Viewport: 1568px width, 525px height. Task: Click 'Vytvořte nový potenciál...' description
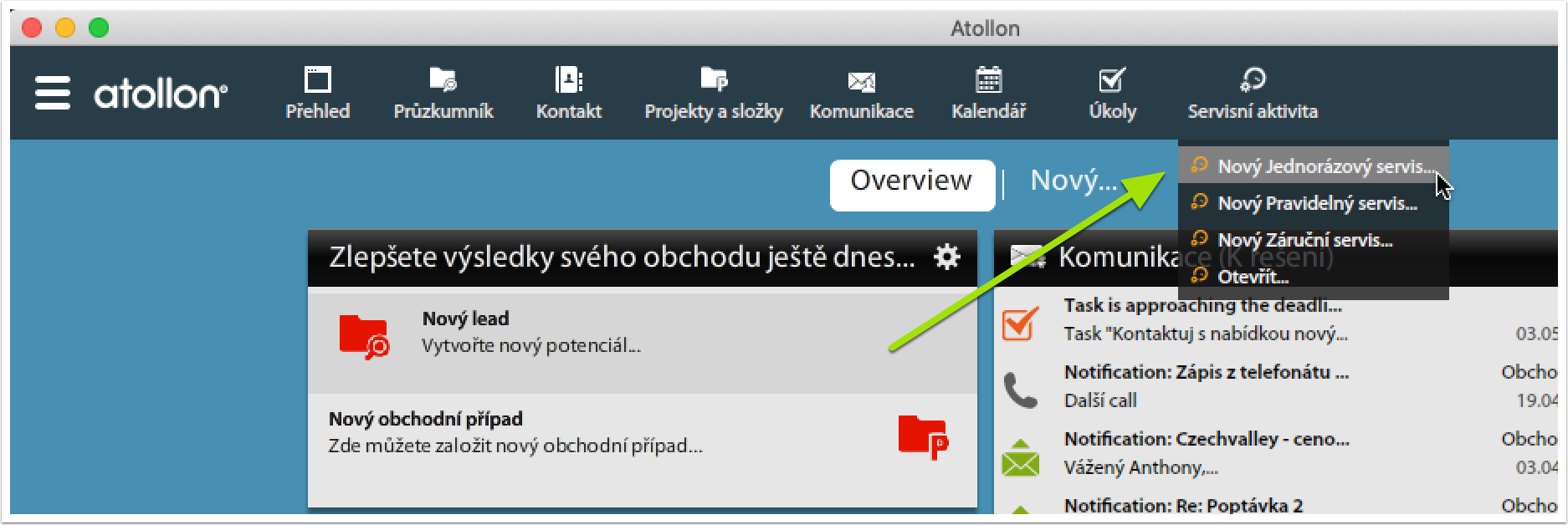tap(530, 346)
